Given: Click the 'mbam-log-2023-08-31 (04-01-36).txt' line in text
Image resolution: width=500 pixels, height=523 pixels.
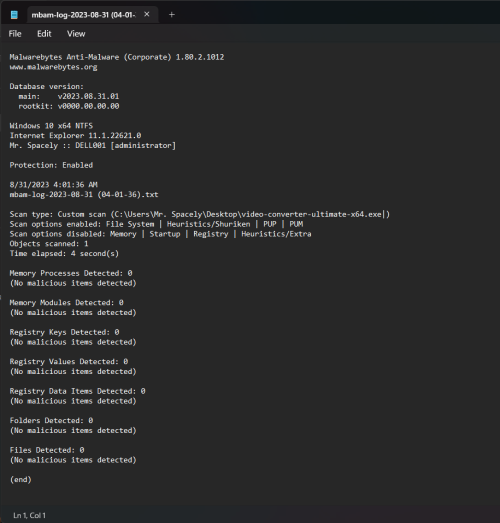Looking at the screenshot, I should (x=84, y=194).
